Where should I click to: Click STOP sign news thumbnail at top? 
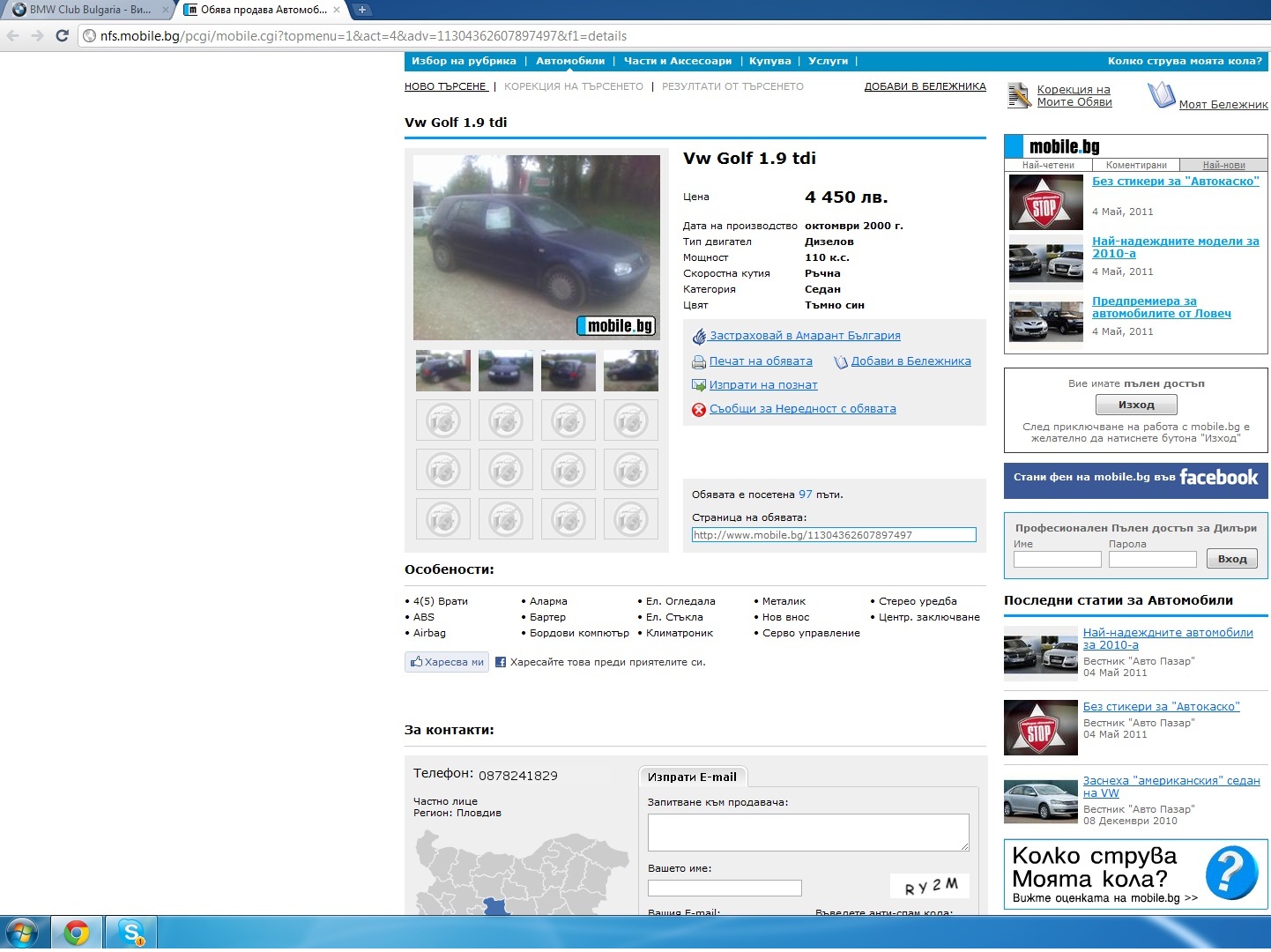coord(1046,202)
